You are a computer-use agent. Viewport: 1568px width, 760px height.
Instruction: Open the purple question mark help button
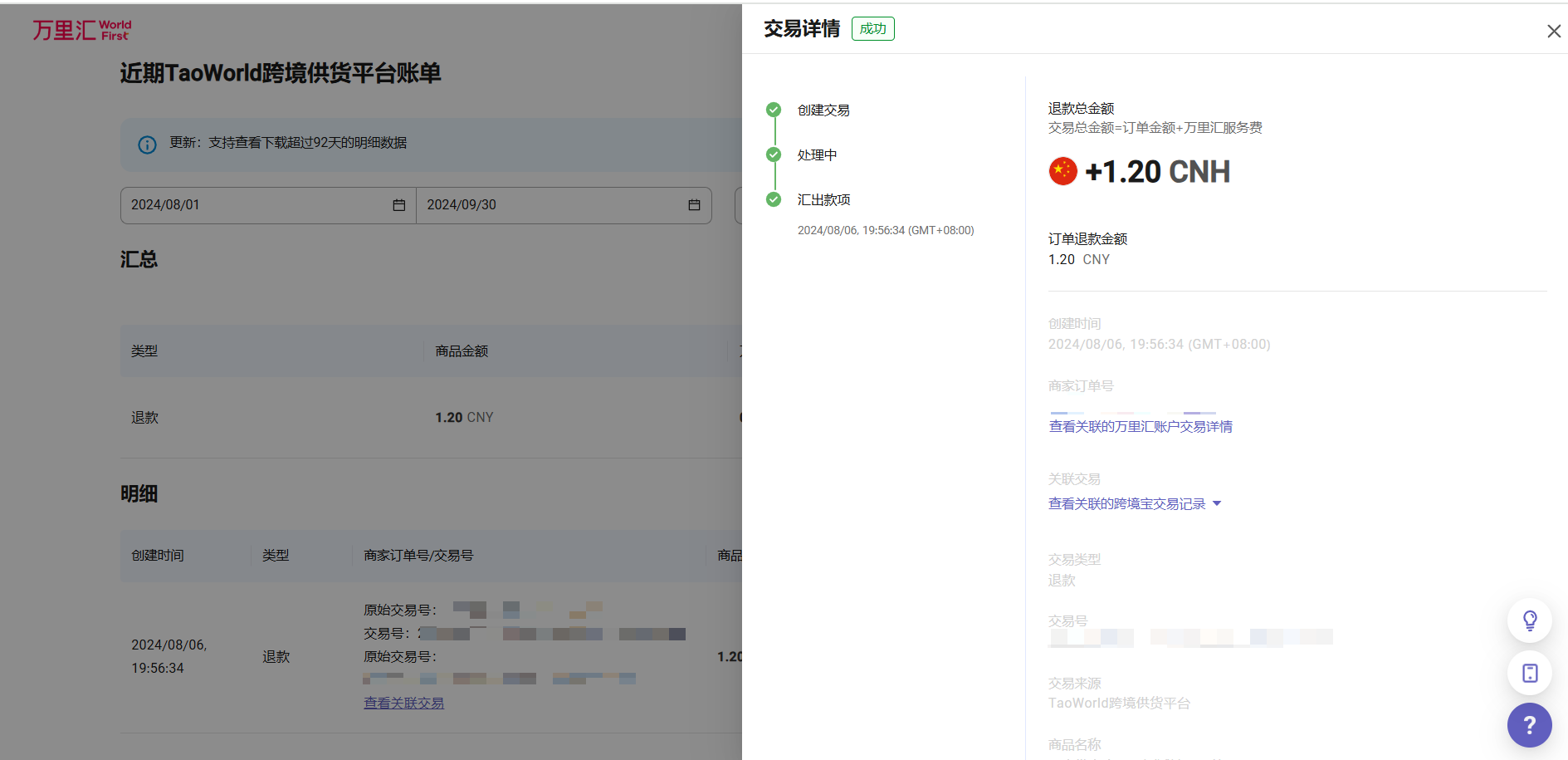coord(1529,725)
